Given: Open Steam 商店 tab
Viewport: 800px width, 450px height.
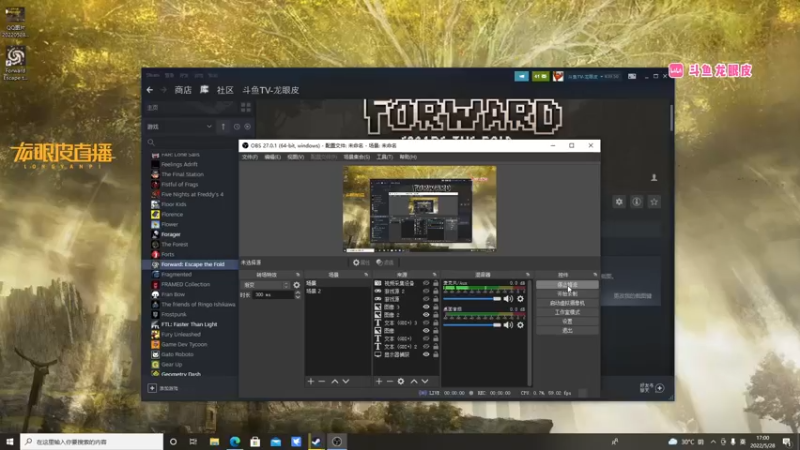Looking at the screenshot, I should pyautogui.click(x=183, y=90).
